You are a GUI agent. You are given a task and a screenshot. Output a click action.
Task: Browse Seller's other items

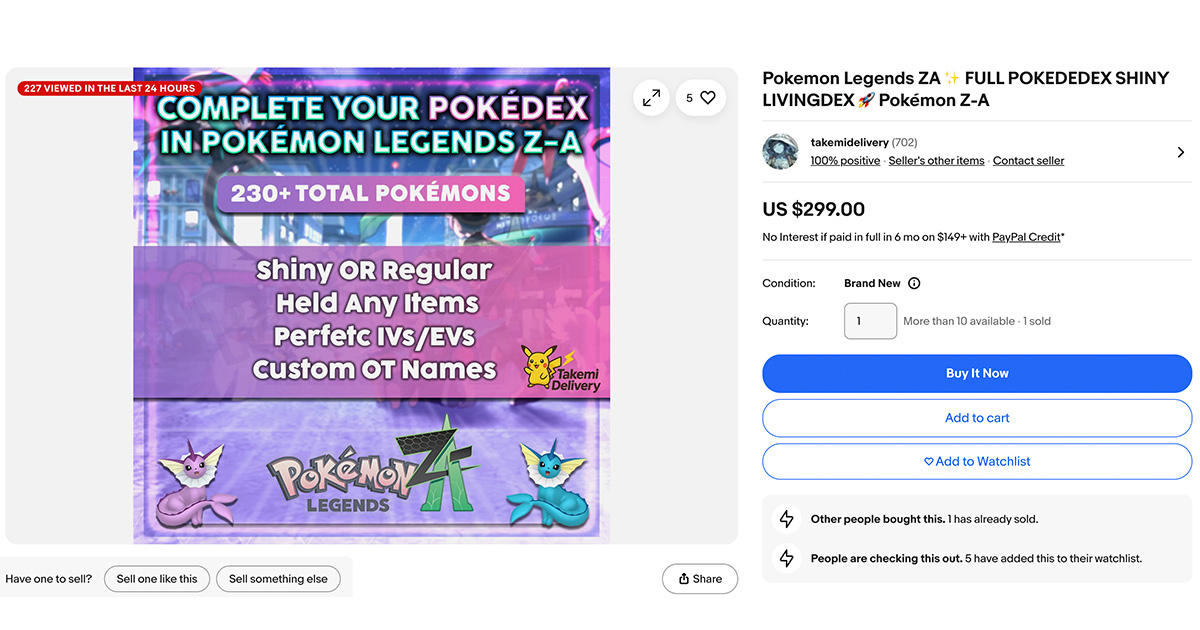[936, 160]
